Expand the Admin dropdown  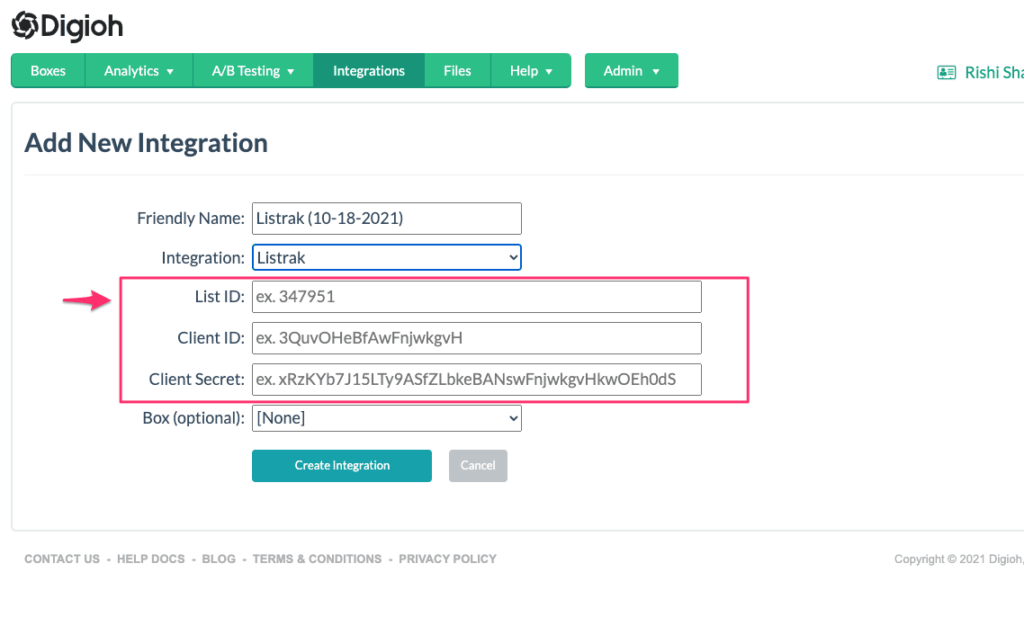coord(631,70)
